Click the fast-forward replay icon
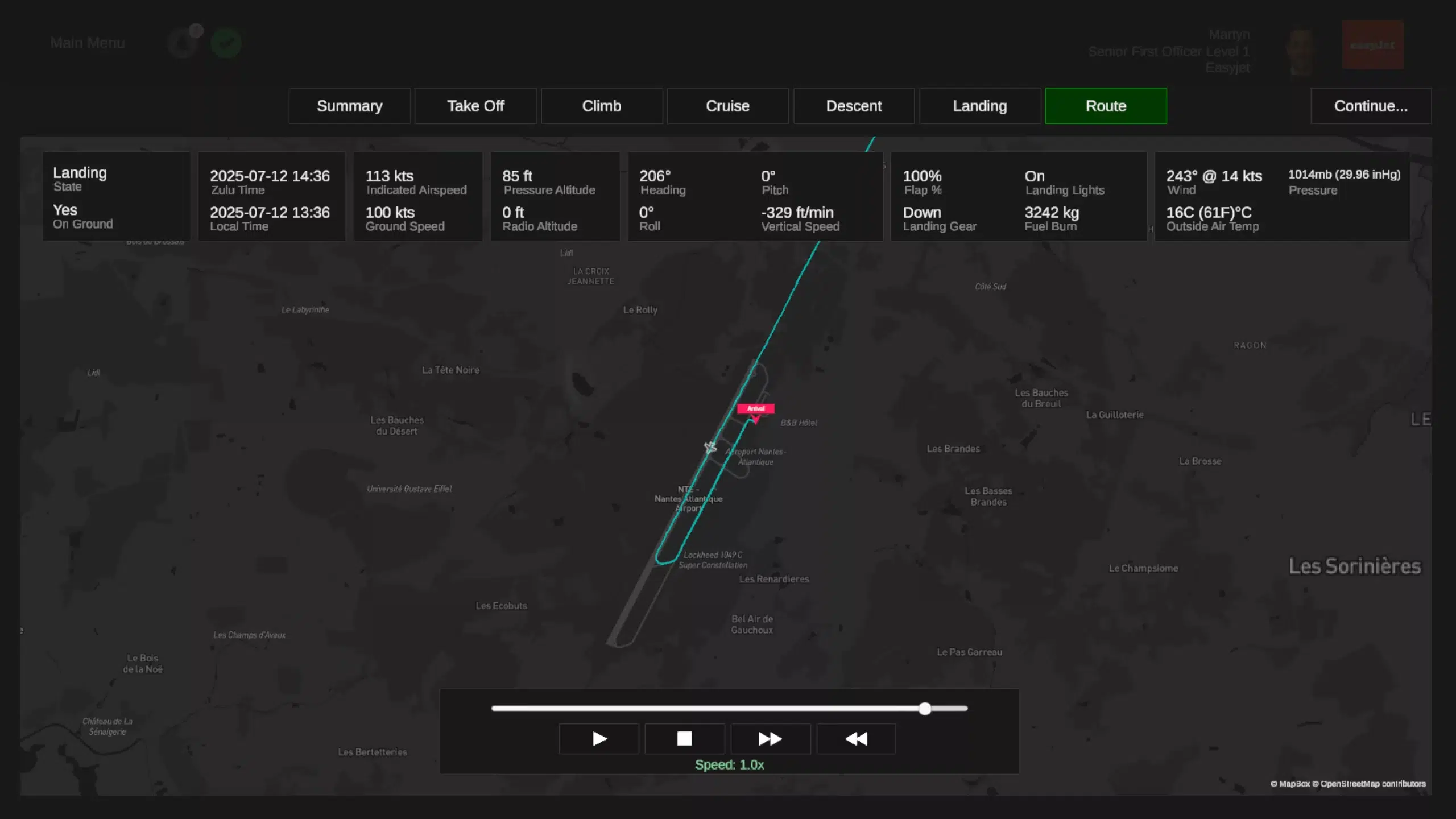This screenshot has width=1456, height=819. point(770,738)
